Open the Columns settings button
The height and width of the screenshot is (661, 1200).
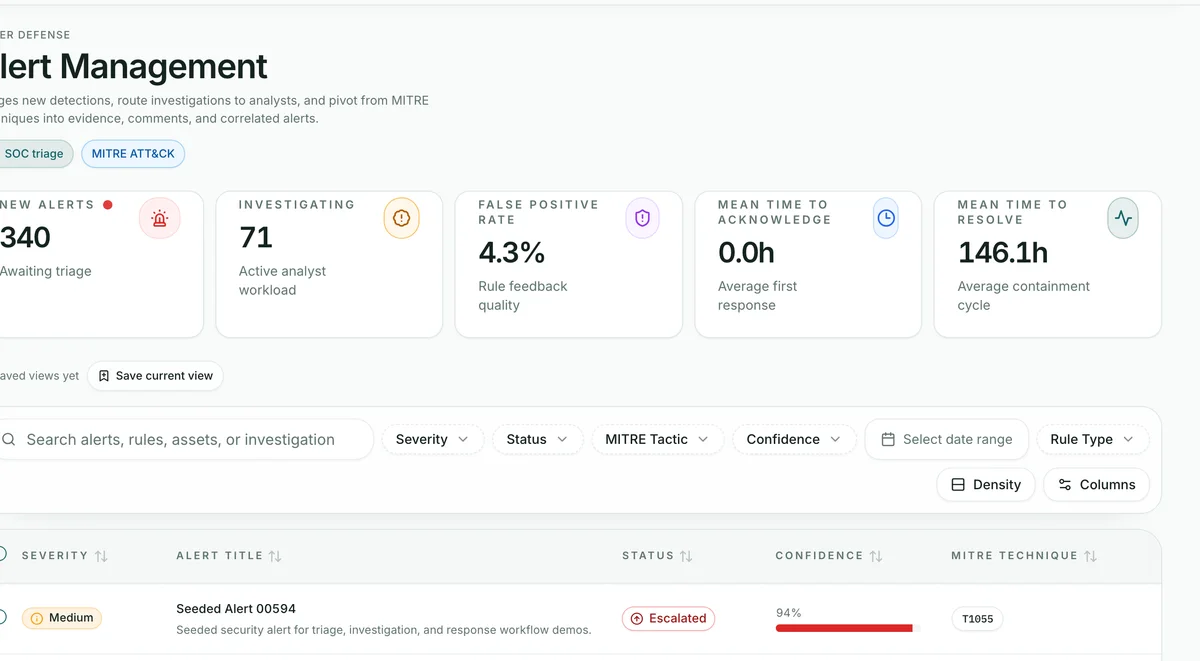pos(1096,484)
